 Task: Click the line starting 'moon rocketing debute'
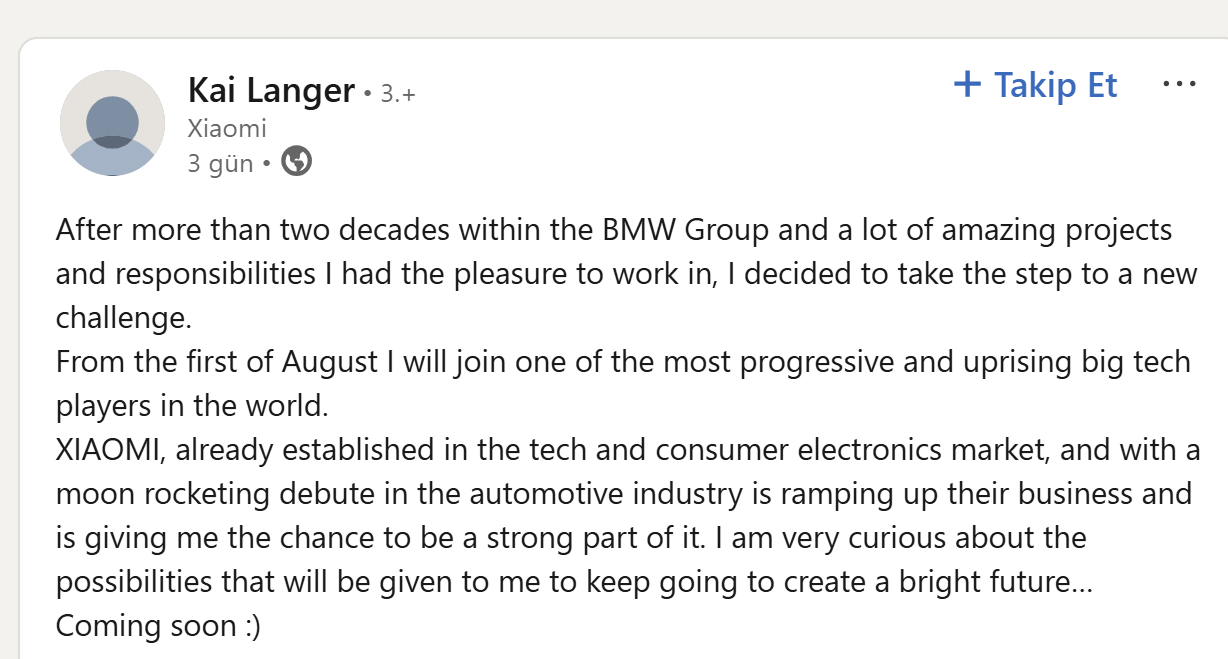[623, 494]
